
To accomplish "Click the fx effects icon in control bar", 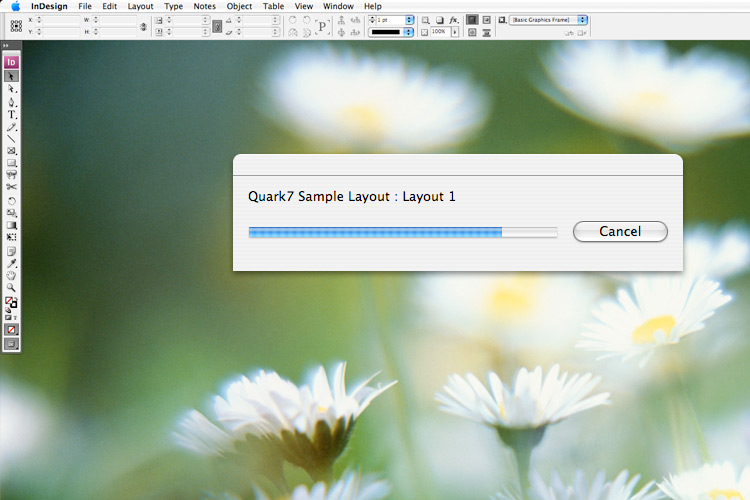I will pyautogui.click(x=454, y=20).
